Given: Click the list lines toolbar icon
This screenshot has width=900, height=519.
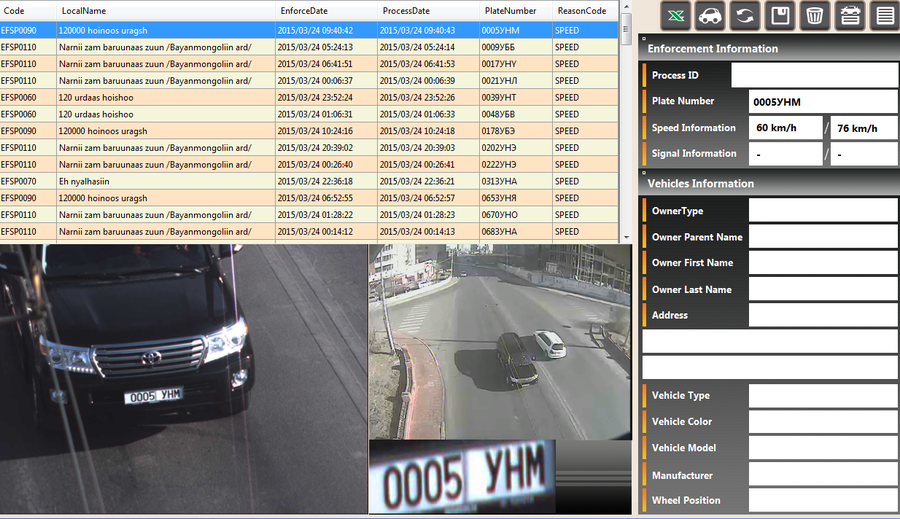Looking at the screenshot, I should 885,16.
